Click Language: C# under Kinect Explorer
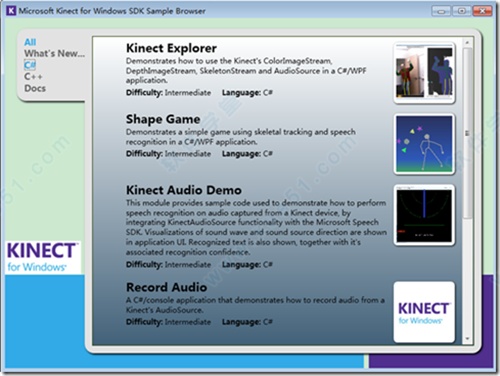Viewport: 500px width, 376px height. [x=247, y=93]
